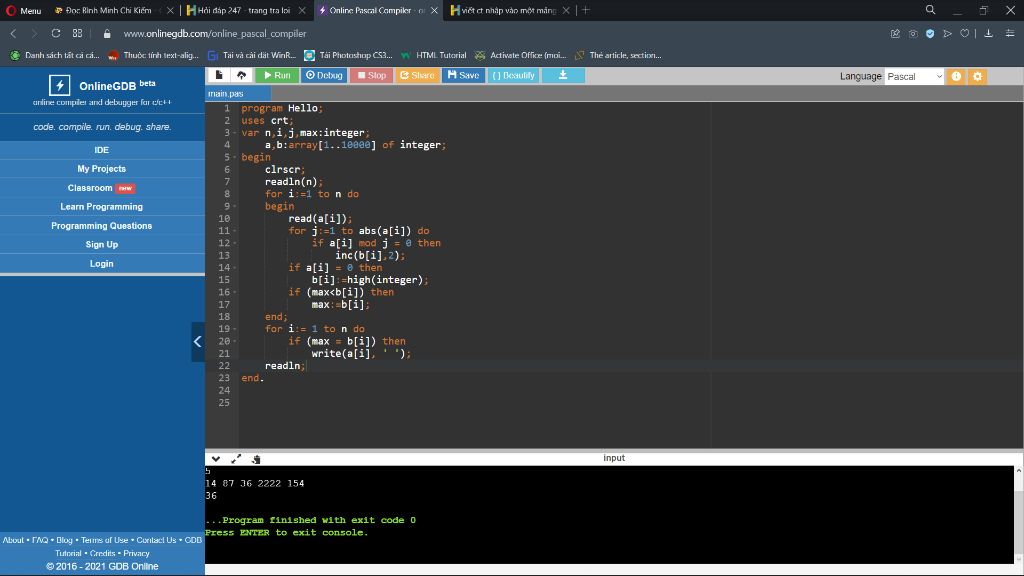The width and height of the screenshot is (1024, 576).
Task: Go back in the browser
Action: coord(13,33)
